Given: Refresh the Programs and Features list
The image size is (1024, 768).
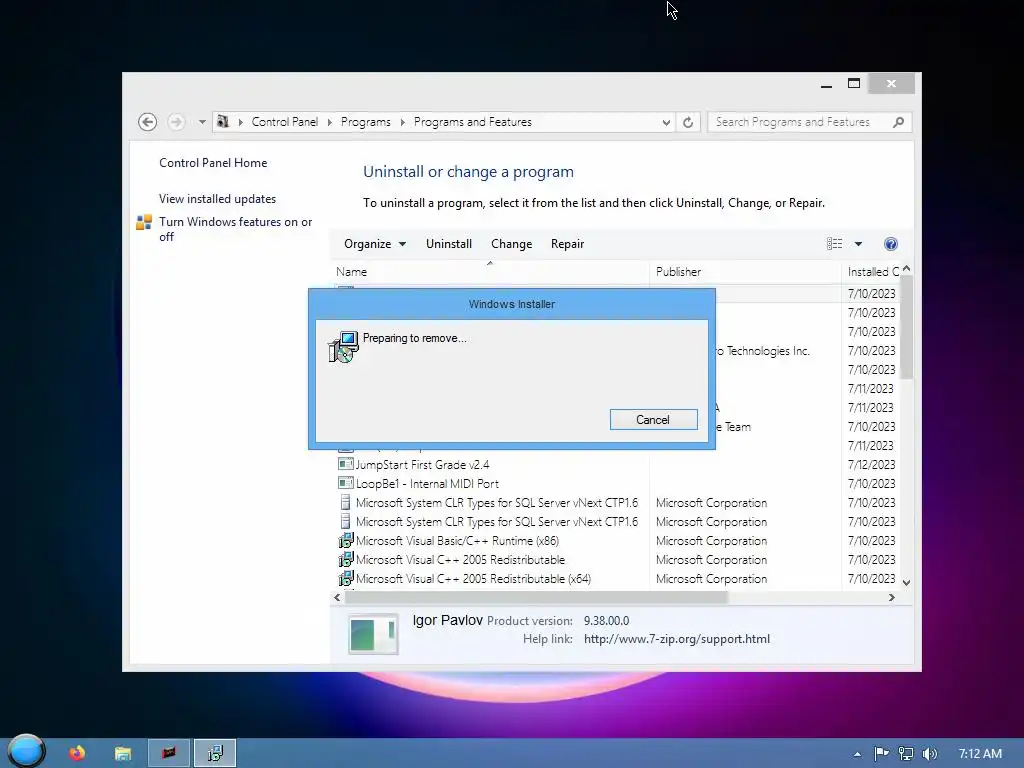Looking at the screenshot, I should 688,122.
